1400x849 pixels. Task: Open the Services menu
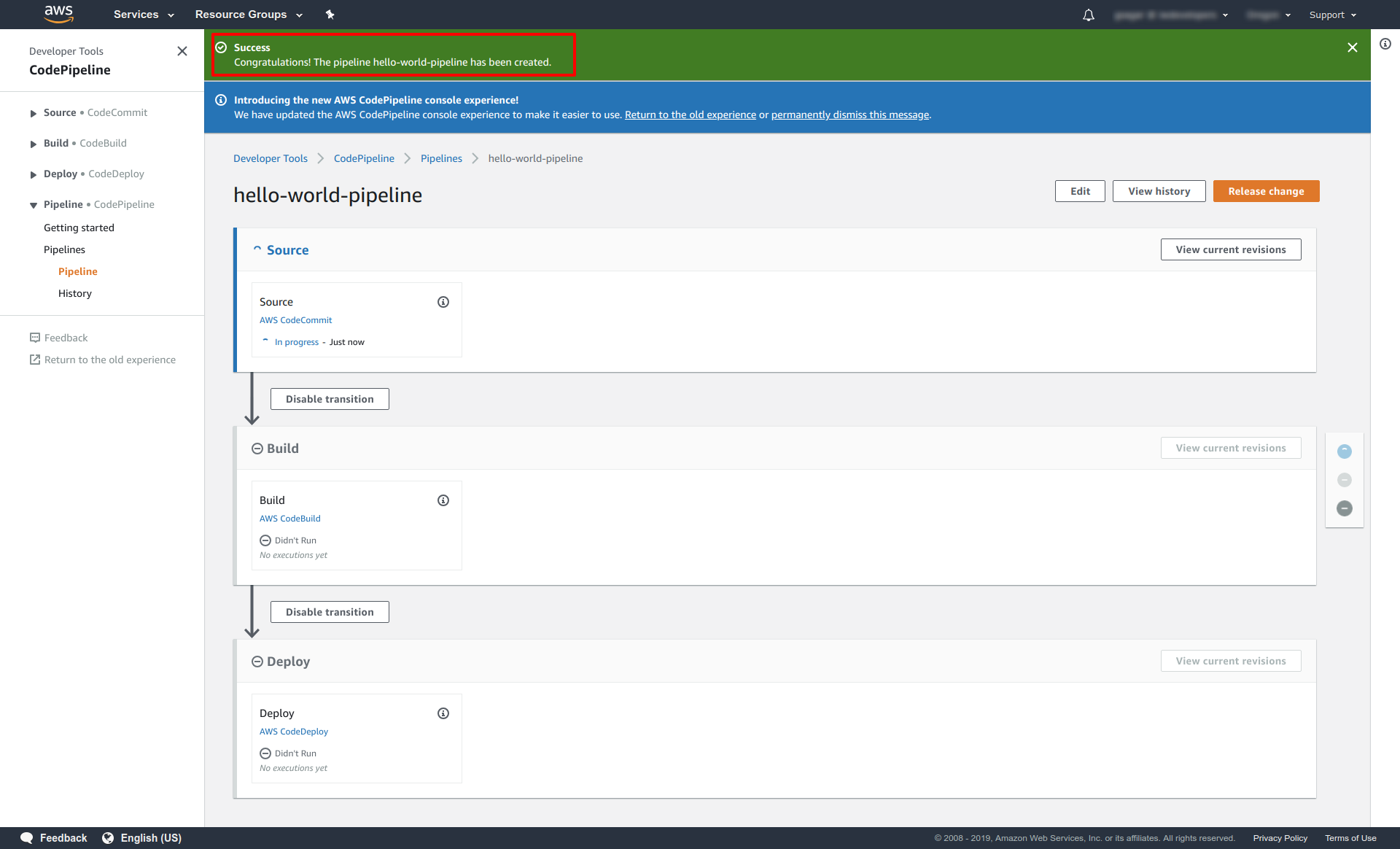click(x=144, y=15)
